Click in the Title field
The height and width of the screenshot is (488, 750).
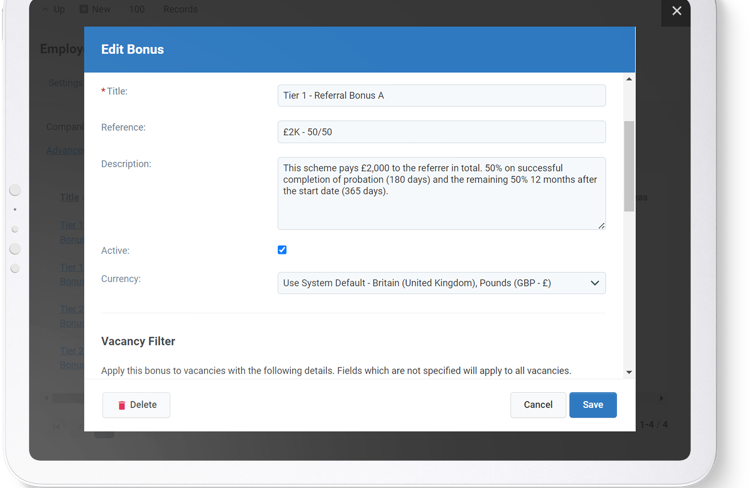point(441,95)
